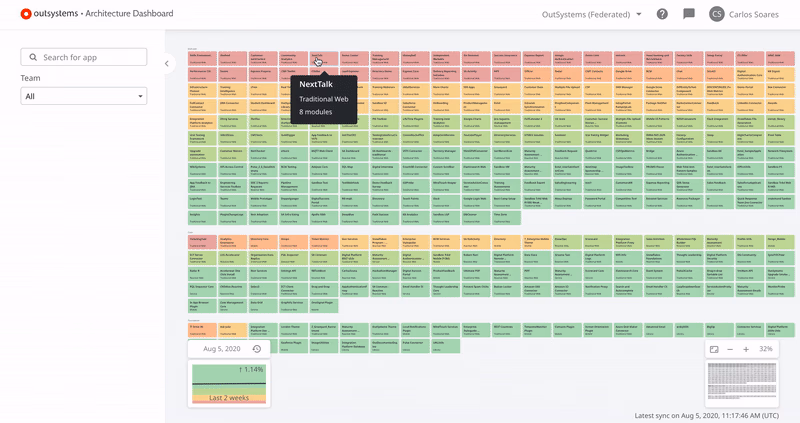800x423 pixels.
Task: Click the search magnifier icon
Action: [x=33, y=57]
